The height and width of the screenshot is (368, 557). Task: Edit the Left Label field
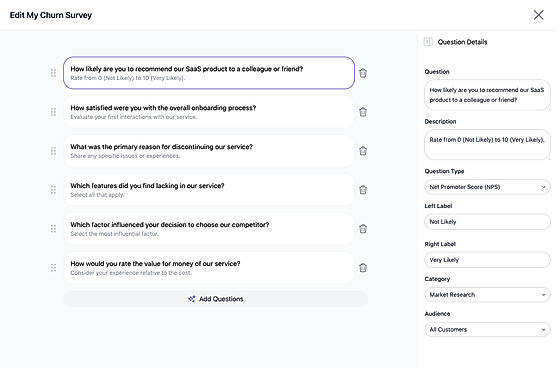coord(487,222)
